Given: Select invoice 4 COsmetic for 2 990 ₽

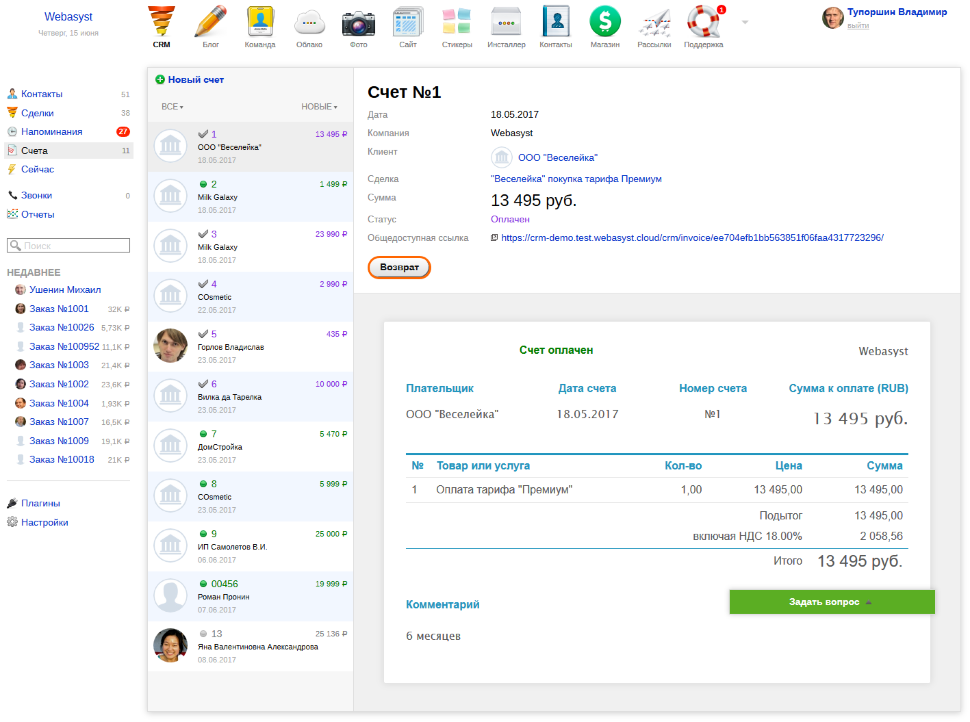Looking at the screenshot, I should 251,297.
